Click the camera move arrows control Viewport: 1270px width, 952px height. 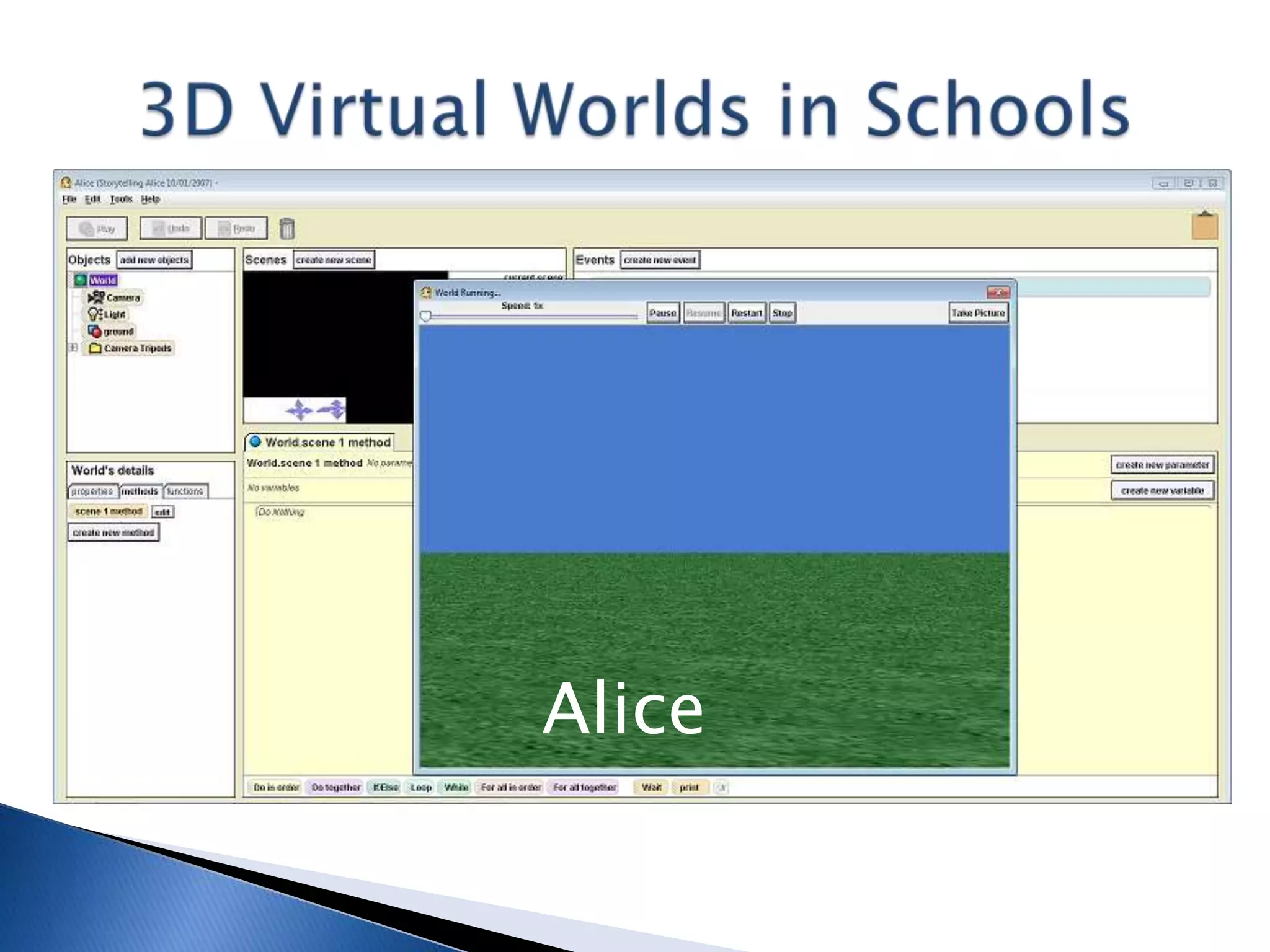[x=299, y=410]
